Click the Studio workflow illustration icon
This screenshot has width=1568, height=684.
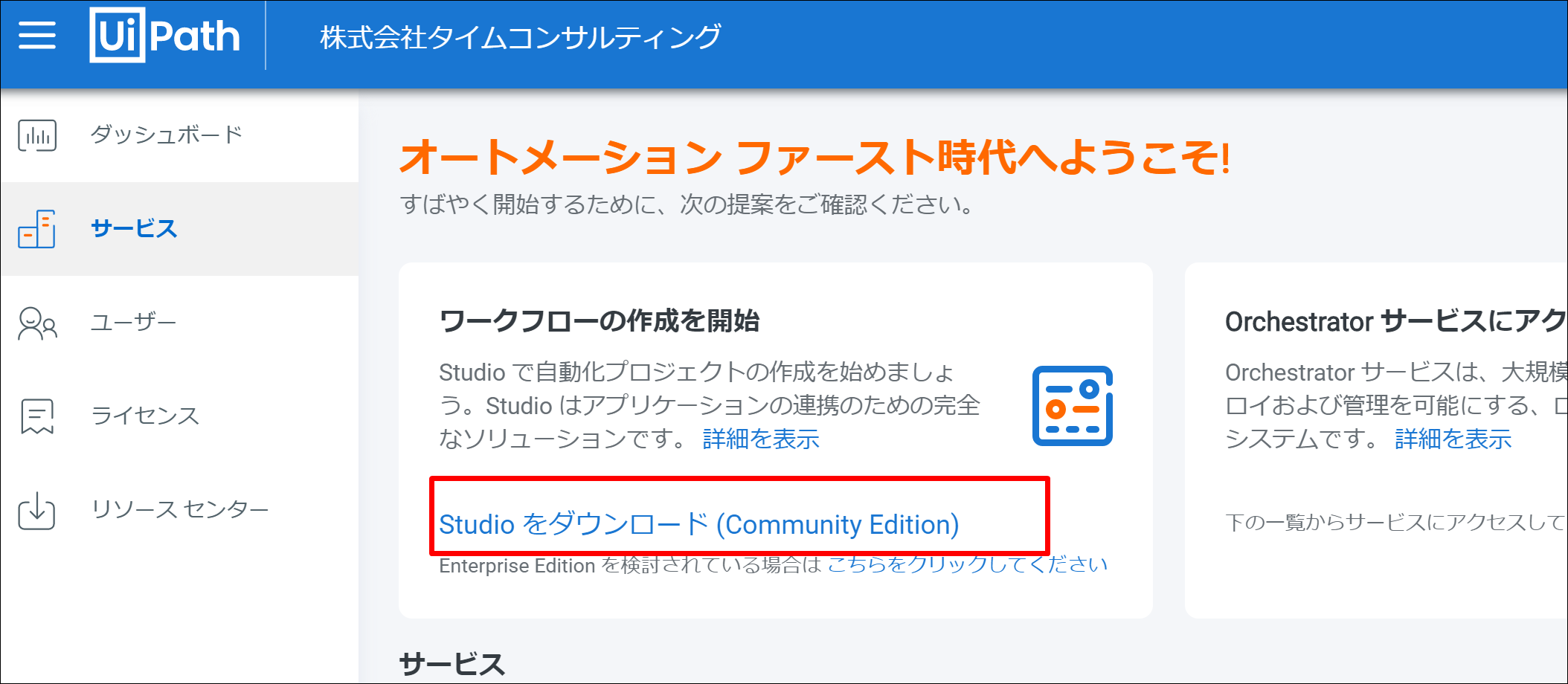pyautogui.click(x=1072, y=406)
